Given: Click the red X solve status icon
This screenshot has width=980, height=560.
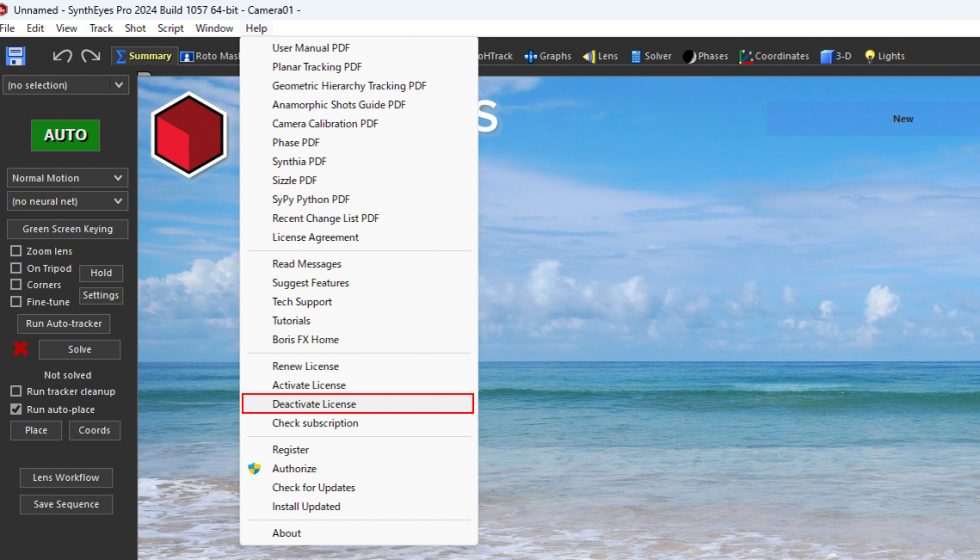Looking at the screenshot, I should pyautogui.click(x=21, y=349).
